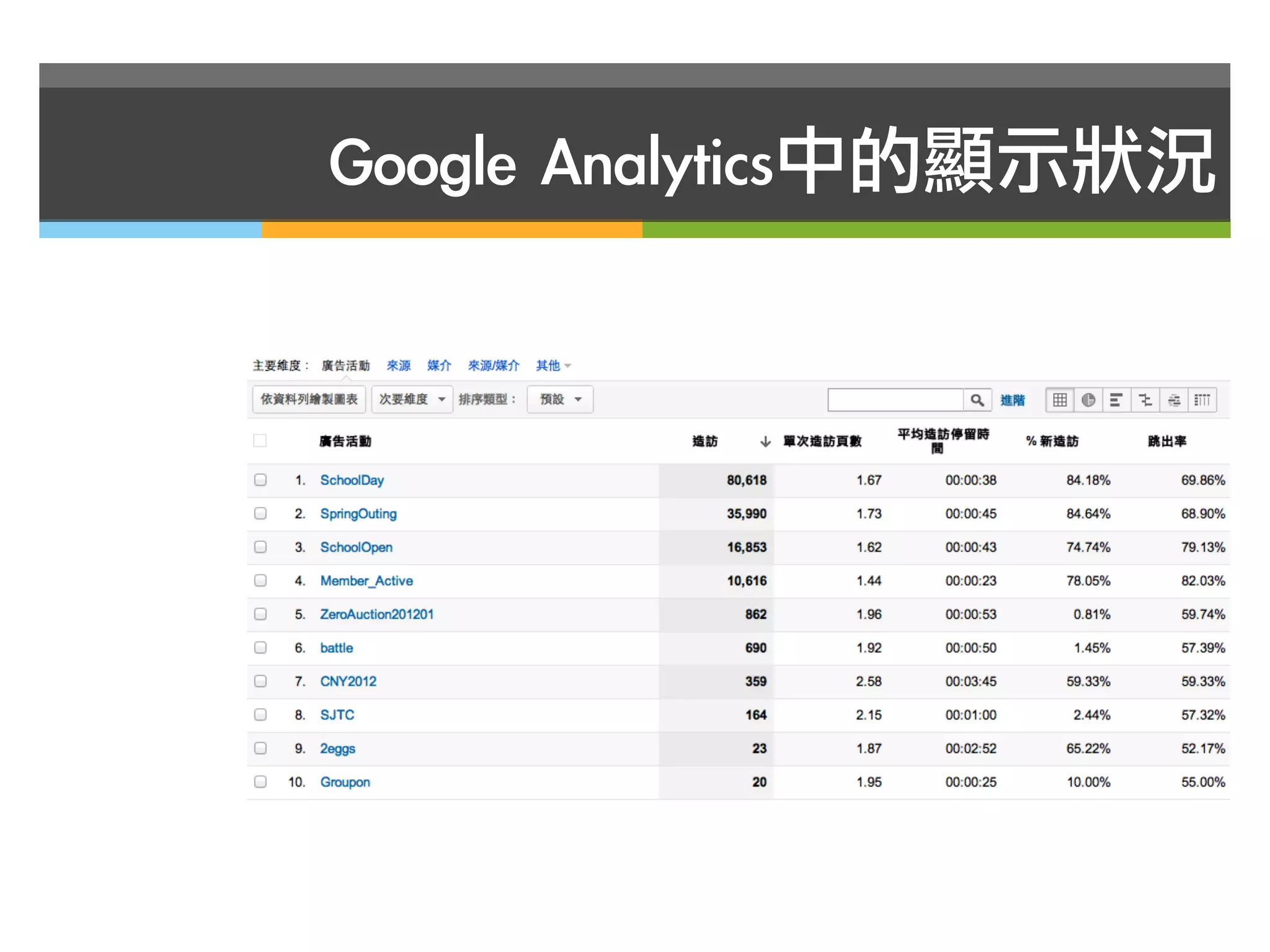The width and height of the screenshot is (1270, 952).
Task: Open the SchoolOpen campaign link
Action: click(356, 547)
